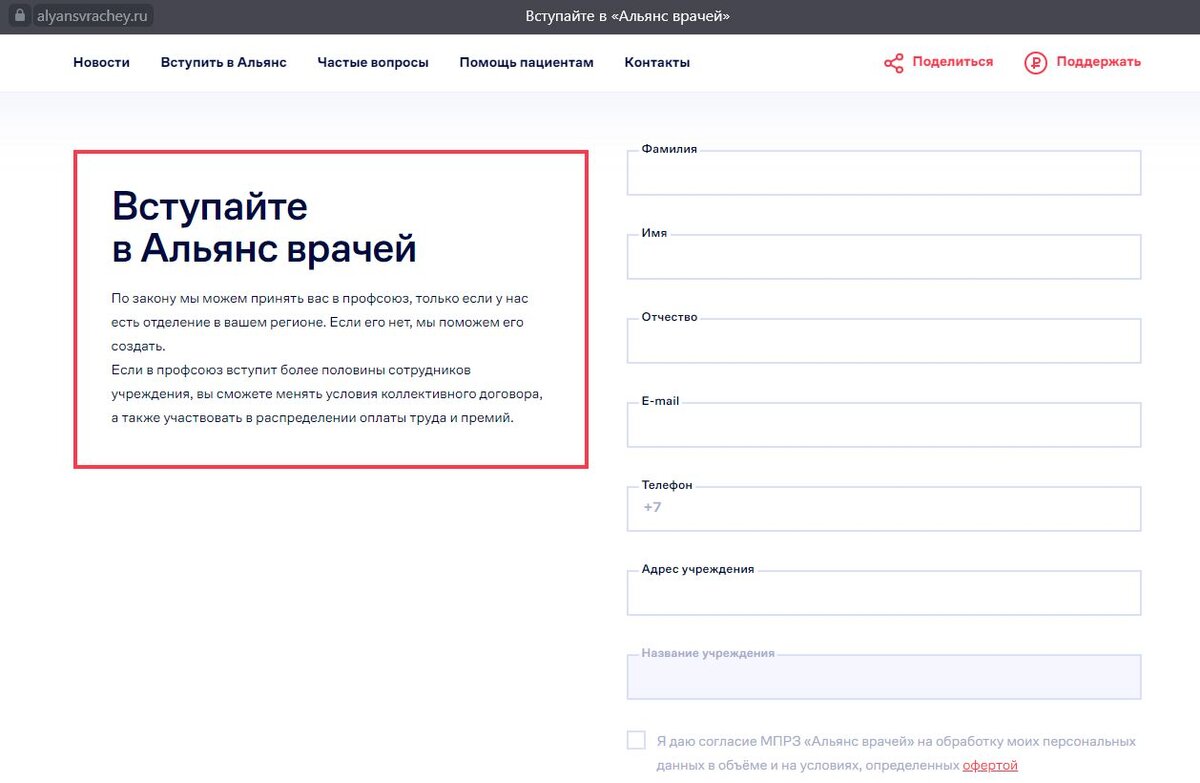Viewport: 1200px width, 783px height.
Task: Click the consent text Я даю согласие МПРЗ
Action: [x=896, y=754]
